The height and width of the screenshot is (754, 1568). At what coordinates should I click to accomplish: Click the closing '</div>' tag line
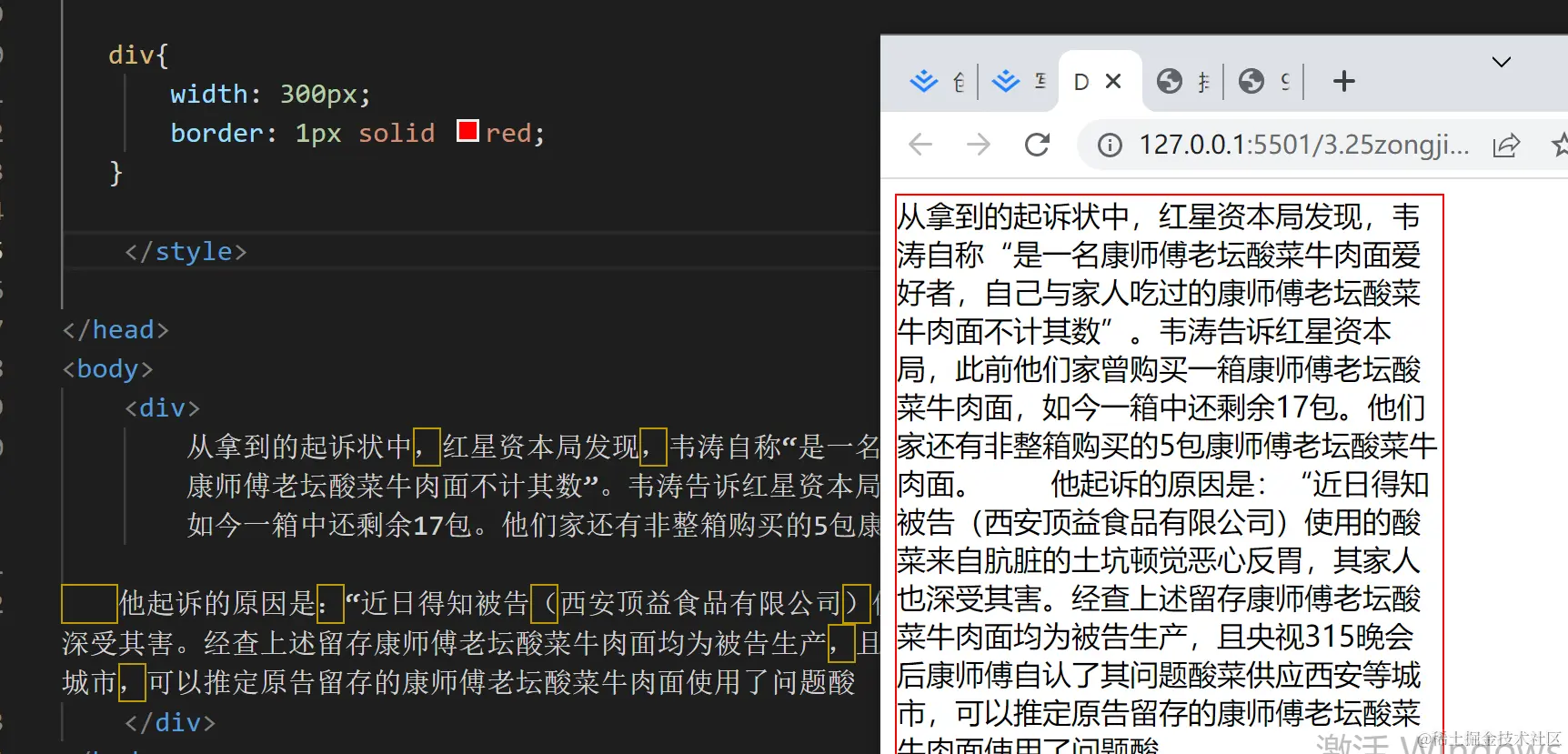(170, 722)
